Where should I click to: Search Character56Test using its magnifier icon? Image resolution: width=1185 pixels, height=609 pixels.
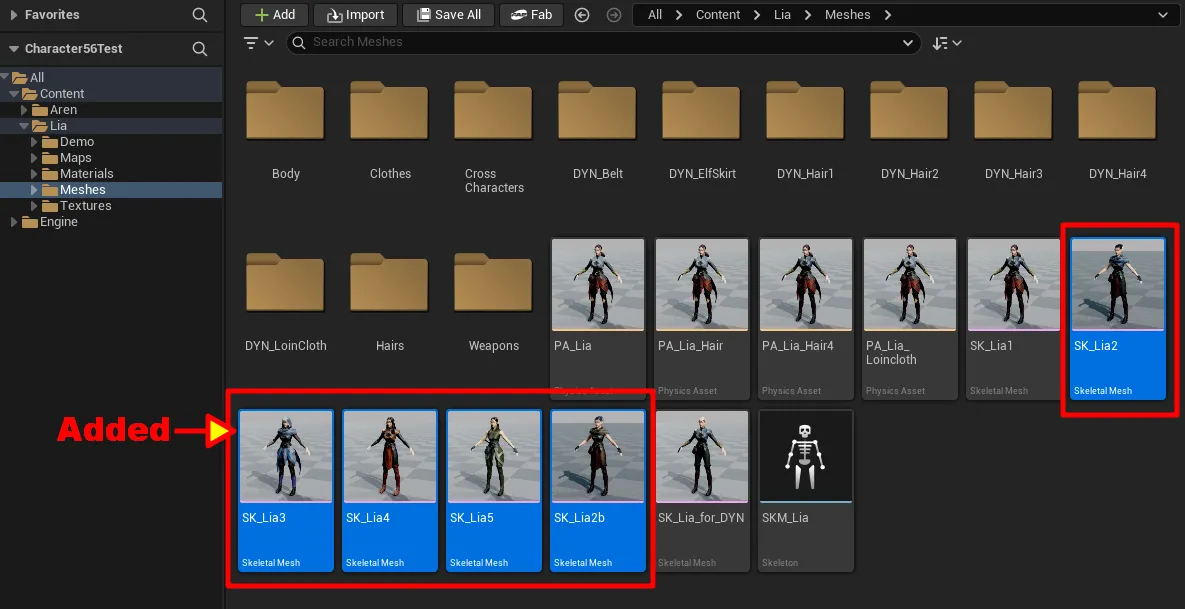(x=200, y=49)
